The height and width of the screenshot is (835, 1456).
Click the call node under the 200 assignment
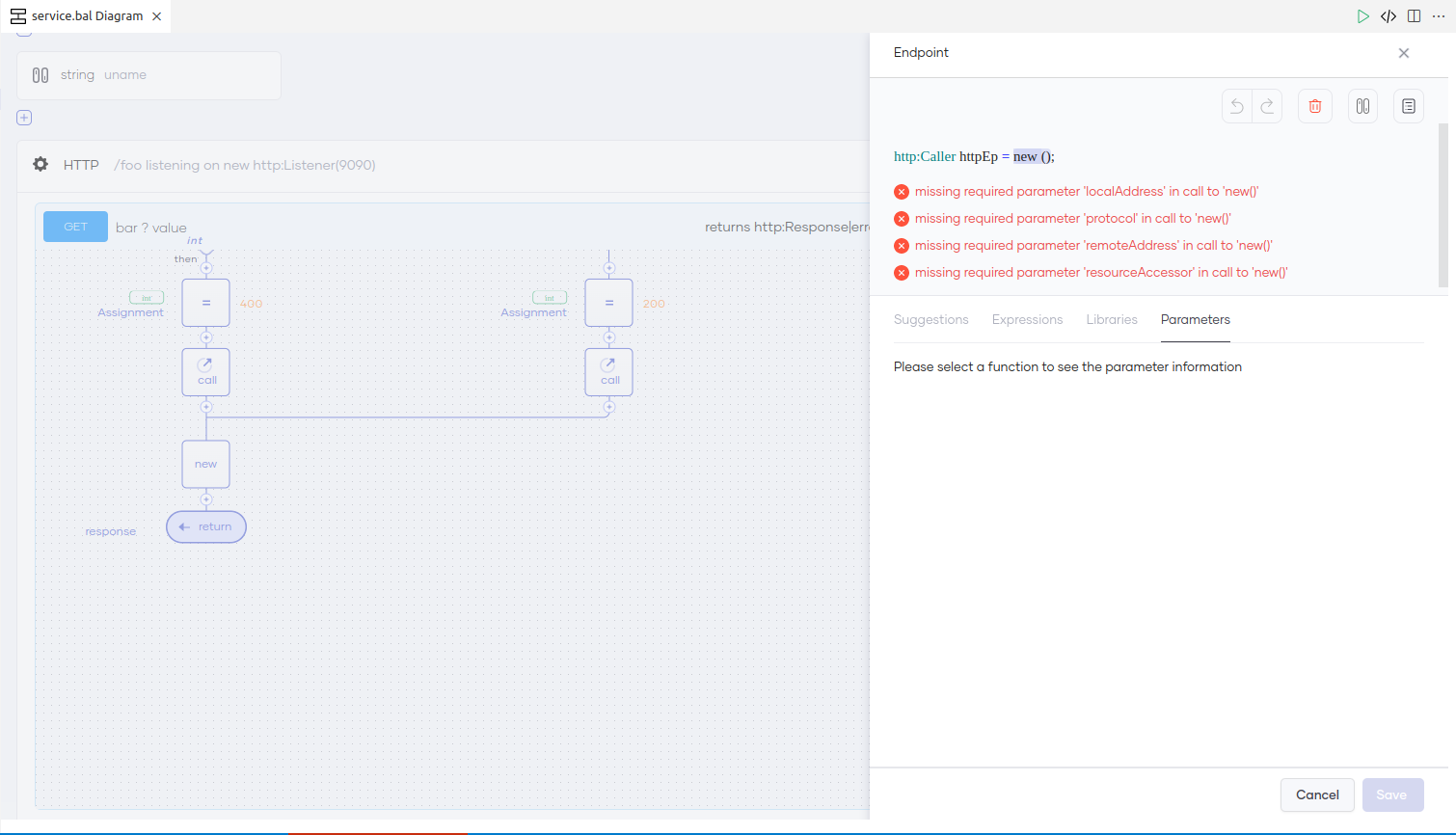click(608, 372)
